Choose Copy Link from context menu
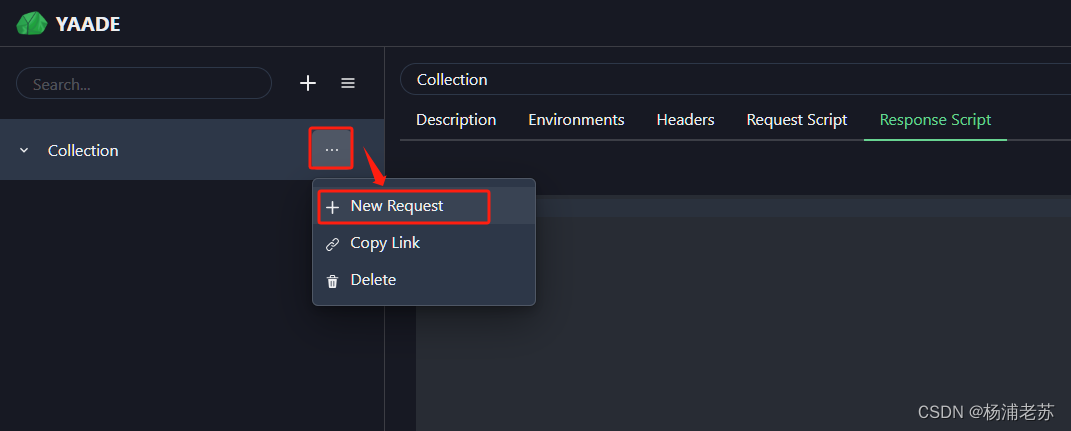The width and height of the screenshot is (1071, 431). 423,243
